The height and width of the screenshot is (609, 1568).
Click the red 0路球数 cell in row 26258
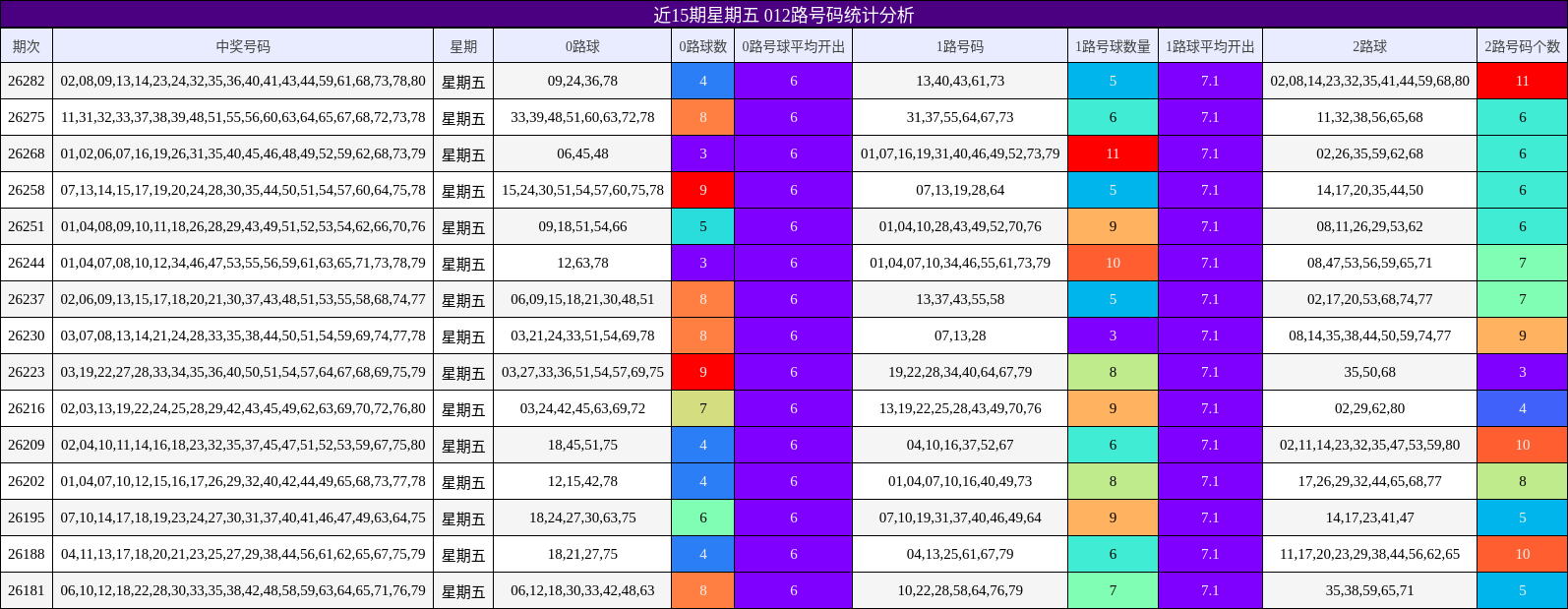point(702,190)
